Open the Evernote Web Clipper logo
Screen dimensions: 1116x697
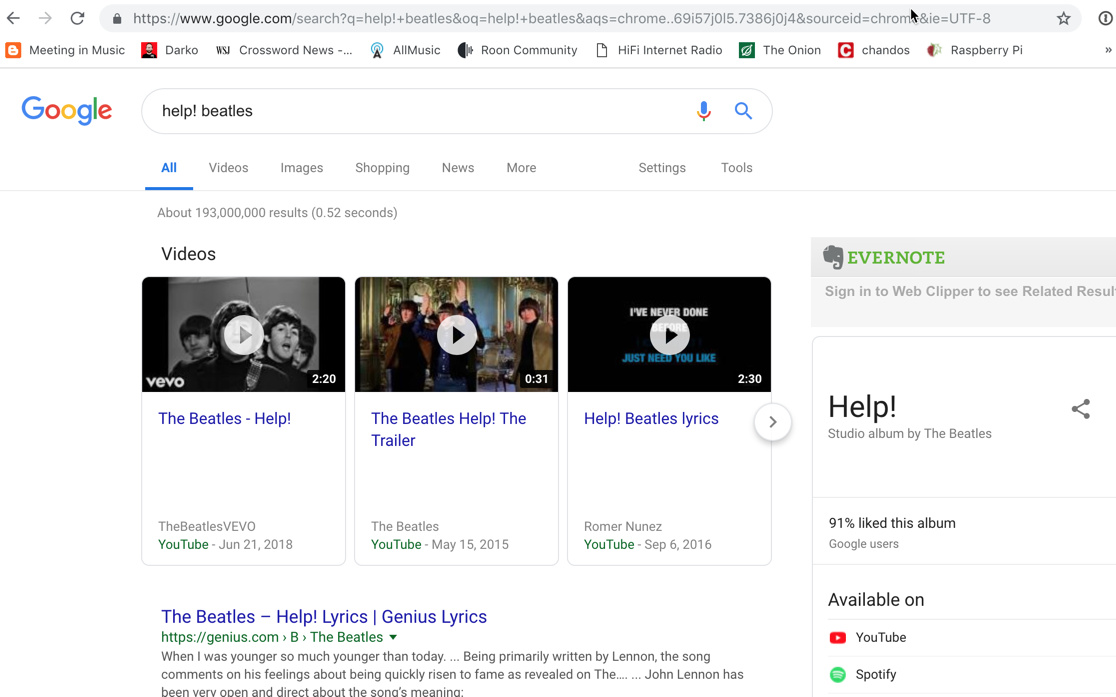click(884, 257)
